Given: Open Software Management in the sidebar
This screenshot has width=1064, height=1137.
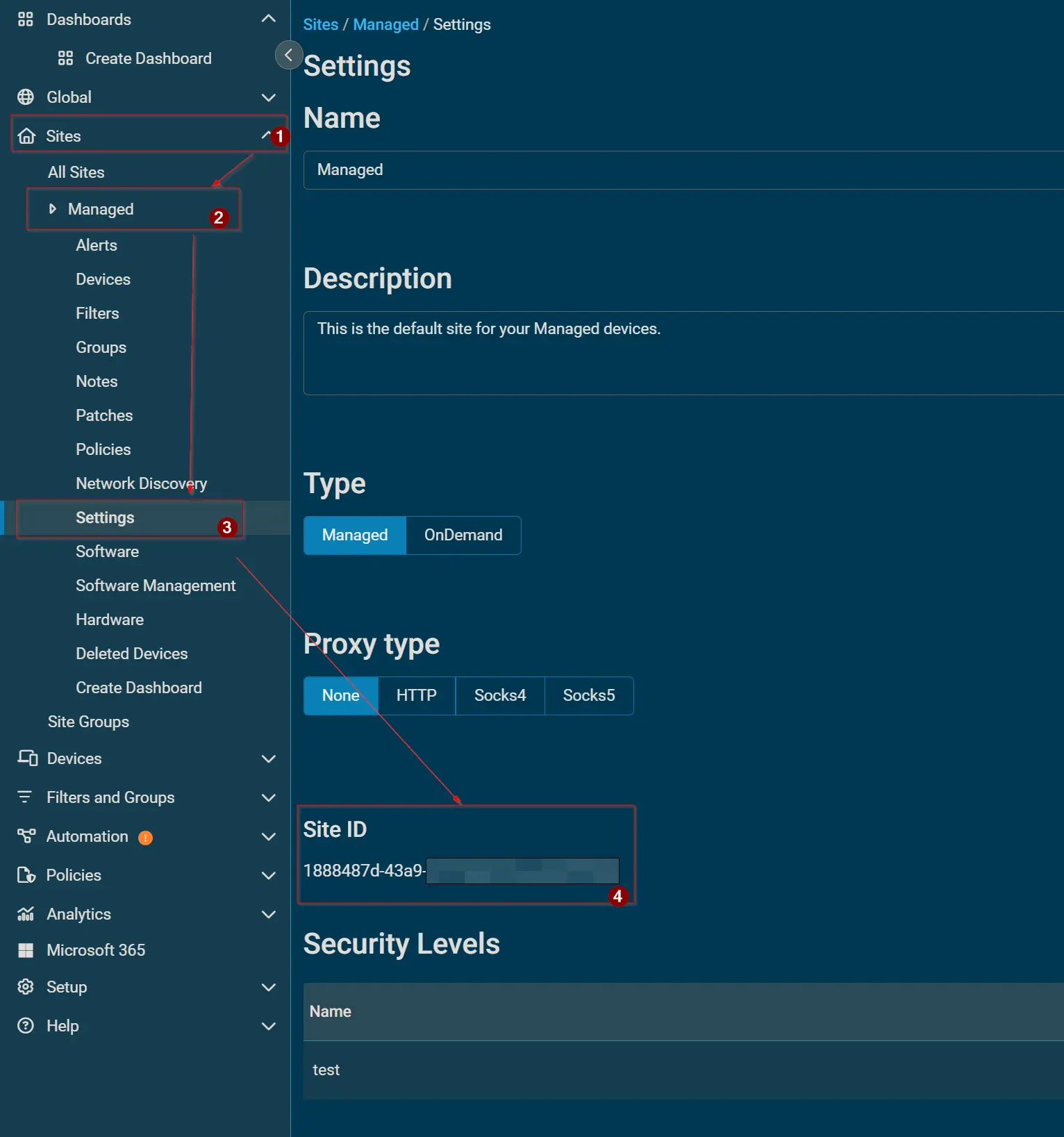Looking at the screenshot, I should point(156,586).
